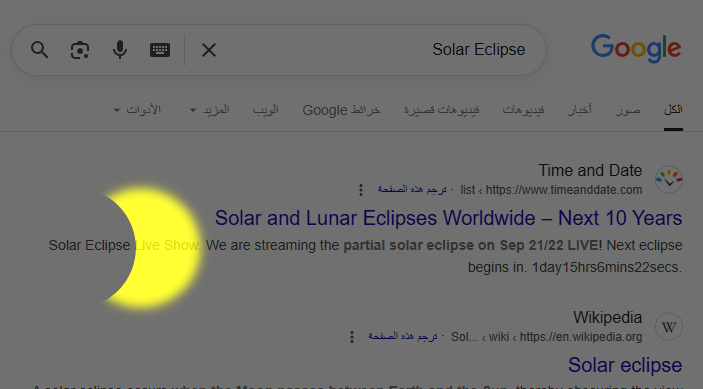Screen dimensions: 703x389
Task: Click the magnifier search icon
Action: (x=39, y=50)
